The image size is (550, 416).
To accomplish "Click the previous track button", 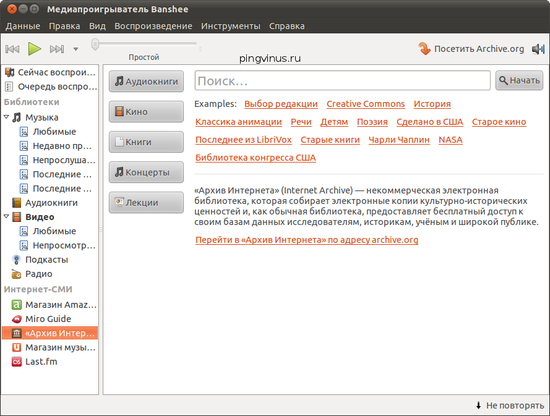I will [x=12, y=49].
